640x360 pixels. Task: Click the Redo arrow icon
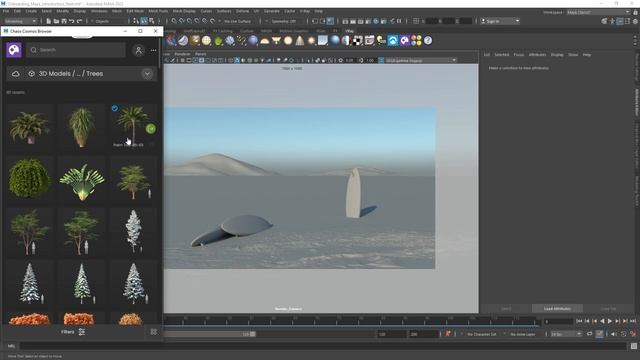pos(80,21)
